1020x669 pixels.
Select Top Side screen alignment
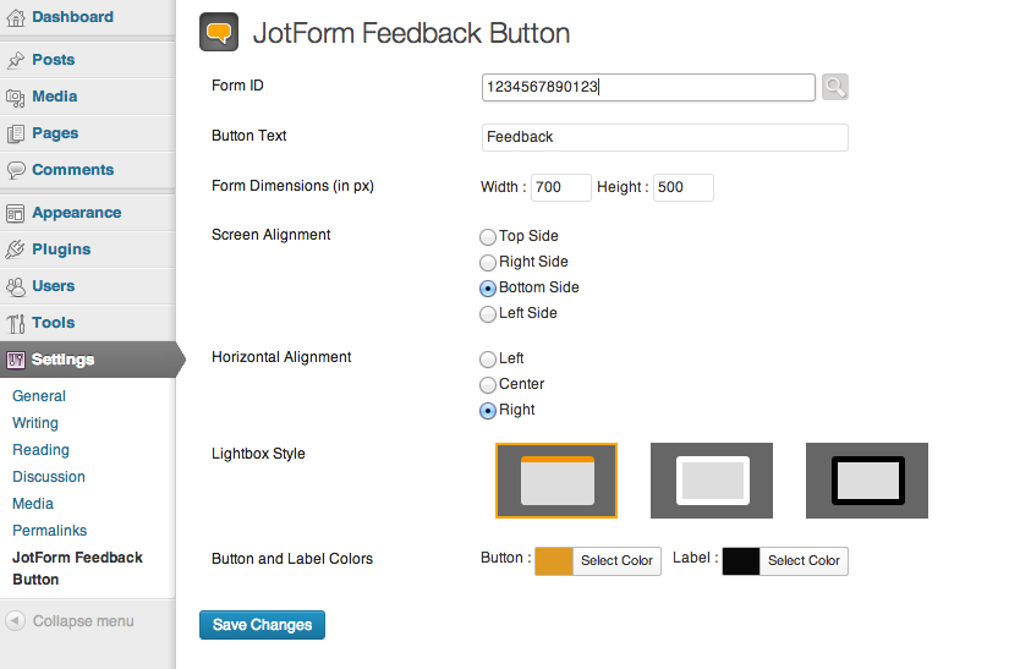coord(487,237)
